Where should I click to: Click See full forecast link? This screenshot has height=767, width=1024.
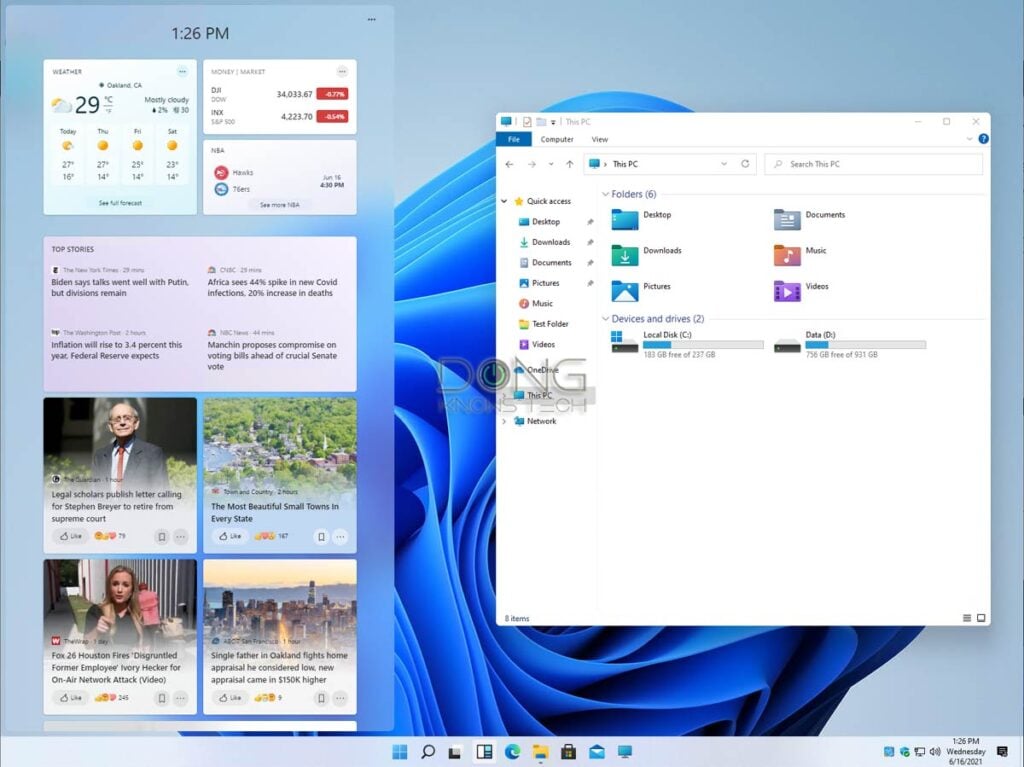[x=120, y=203]
